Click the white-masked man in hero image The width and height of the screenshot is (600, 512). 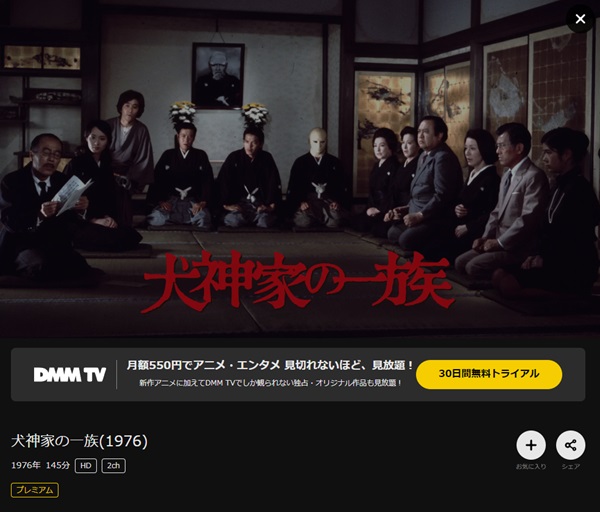pyautogui.click(x=317, y=178)
